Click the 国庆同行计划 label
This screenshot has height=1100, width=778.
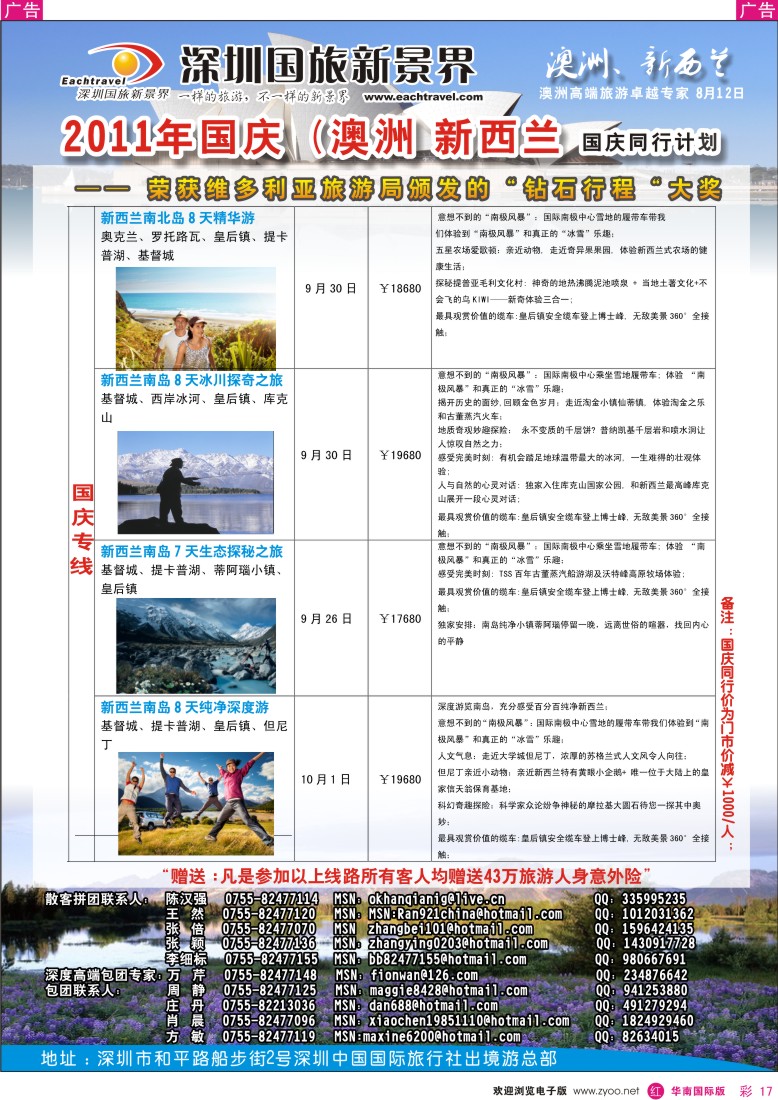(x=650, y=142)
